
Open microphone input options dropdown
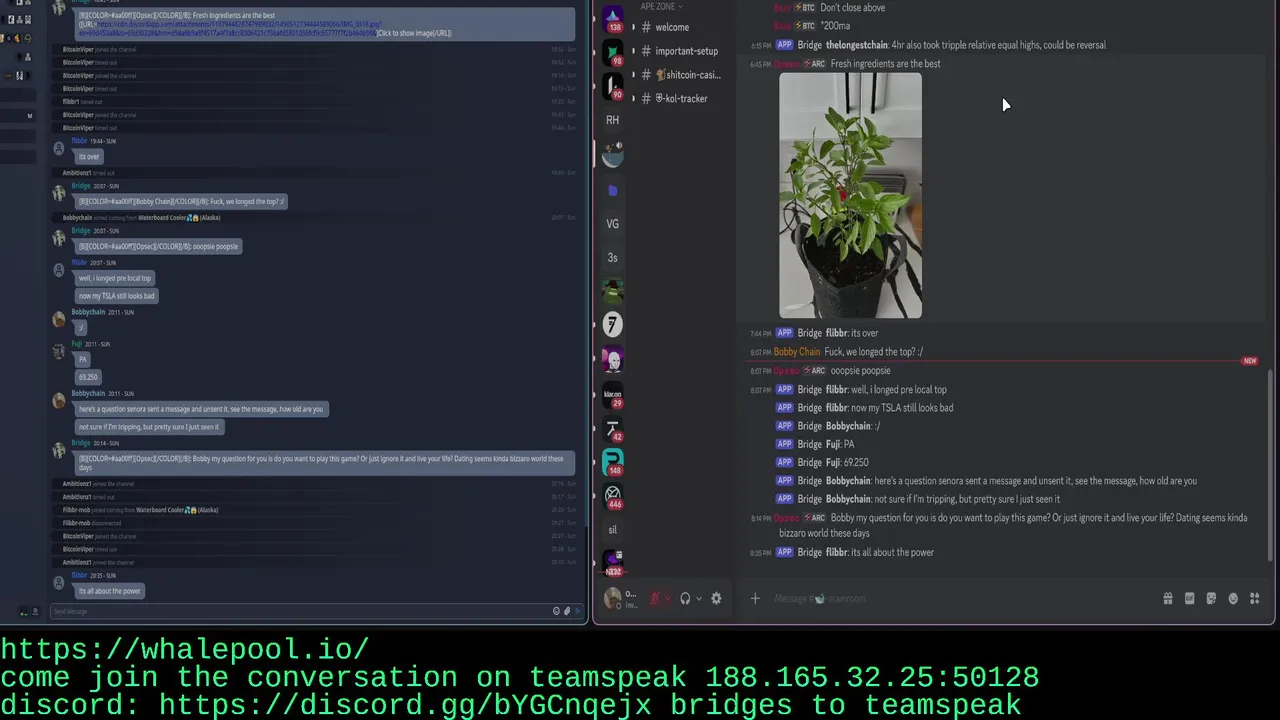click(668, 599)
